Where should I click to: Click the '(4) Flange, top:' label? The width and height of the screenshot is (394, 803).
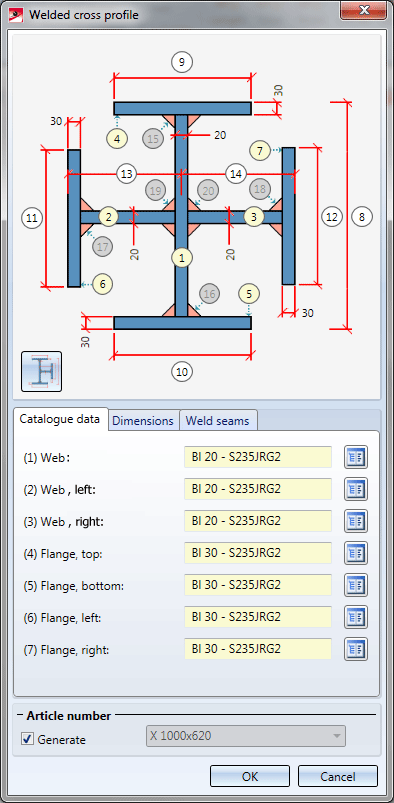pyautogui.click(x=63, y=554)
